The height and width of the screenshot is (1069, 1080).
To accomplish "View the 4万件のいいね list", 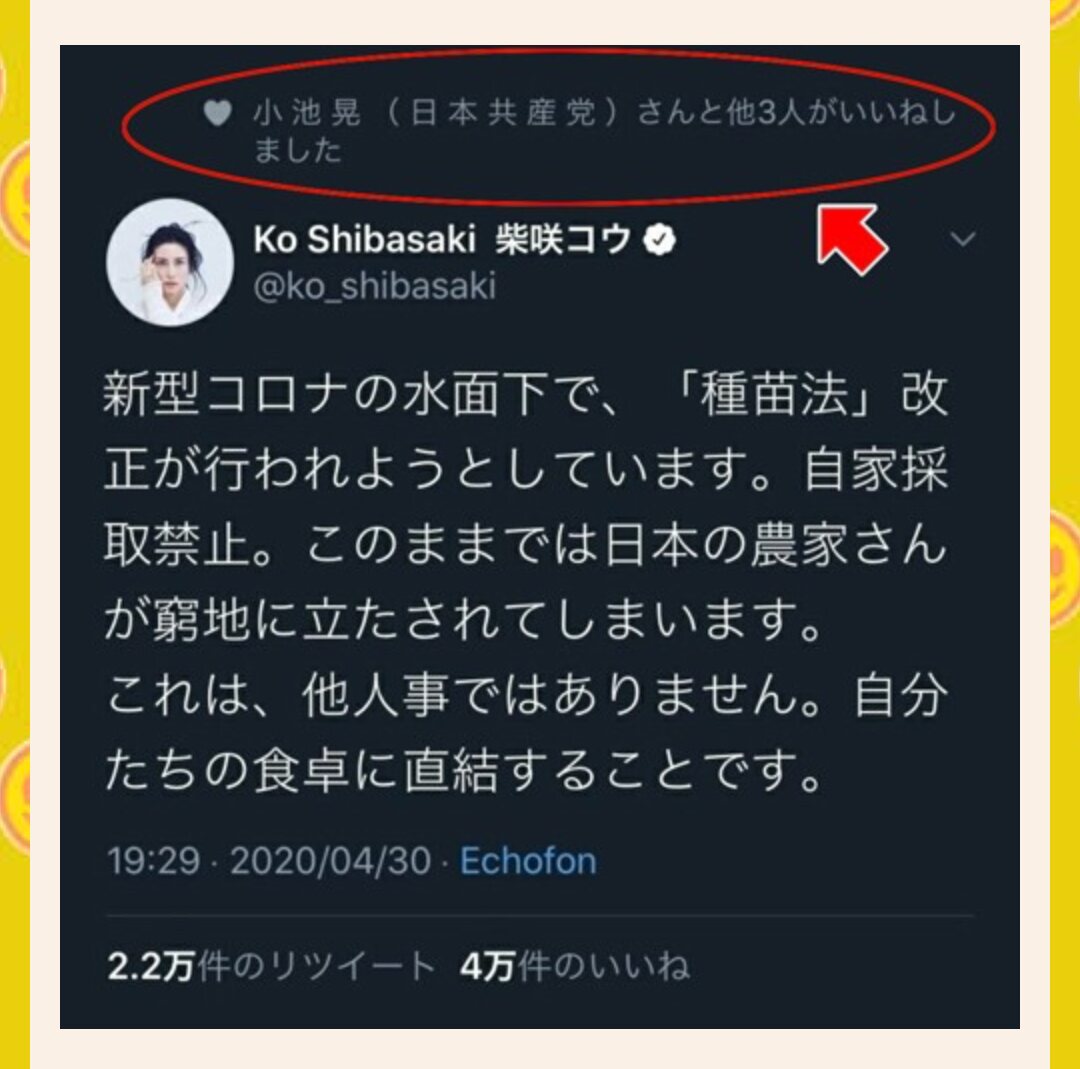I will click(575, 966).
